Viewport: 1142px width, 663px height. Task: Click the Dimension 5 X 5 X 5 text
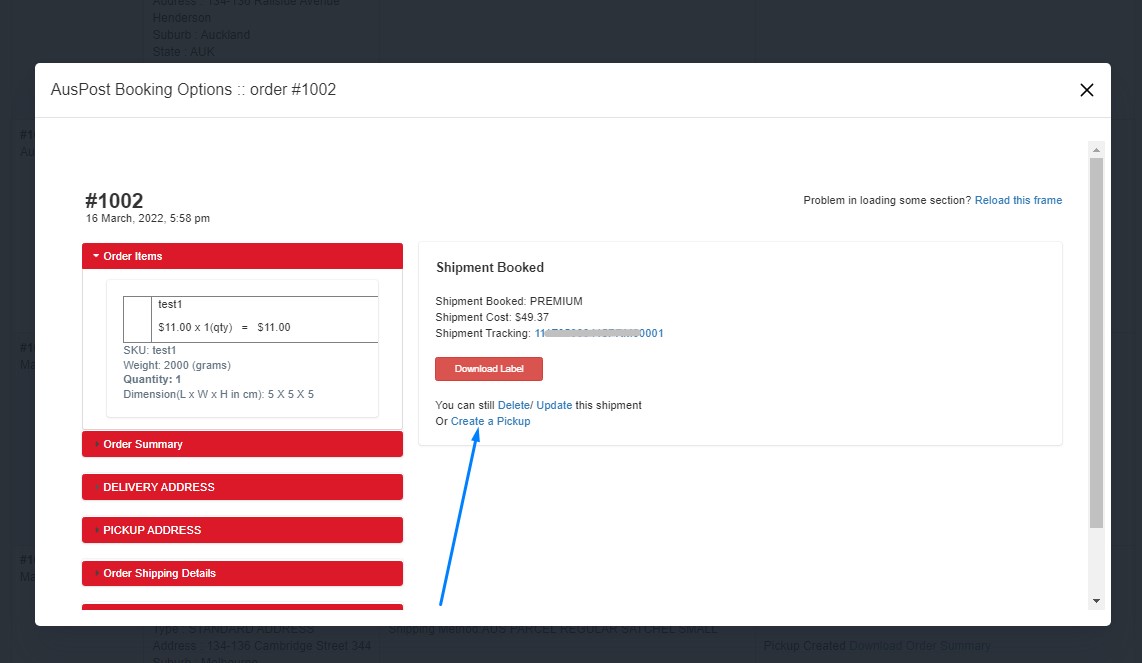click(x=218, y=394)
